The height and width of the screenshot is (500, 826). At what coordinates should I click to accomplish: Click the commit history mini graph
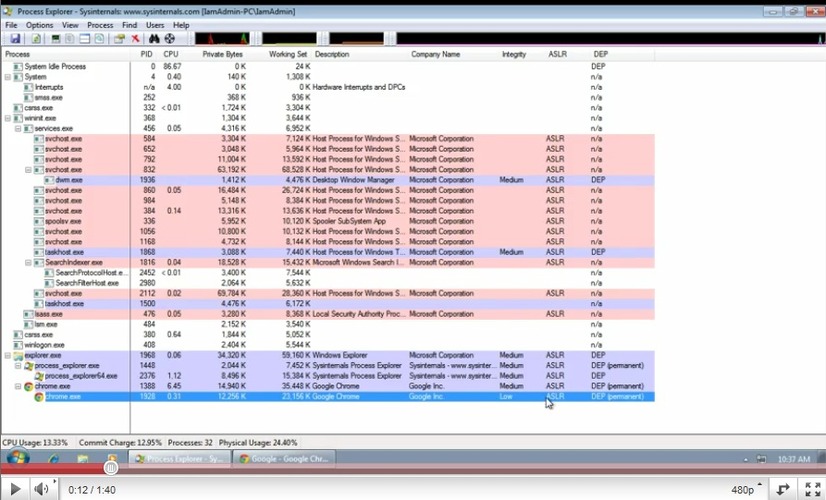point(289,38)
